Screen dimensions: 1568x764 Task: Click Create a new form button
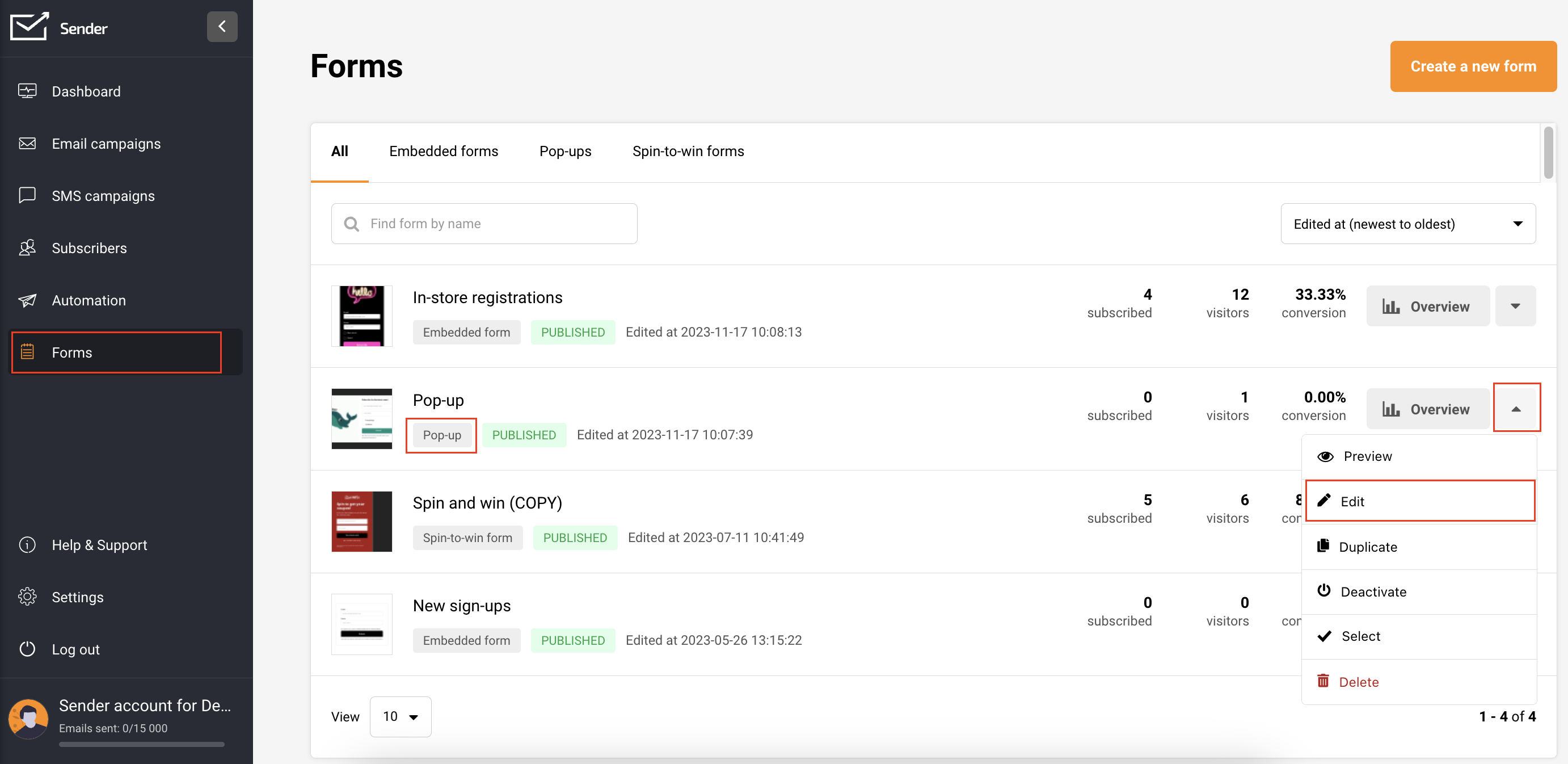1473,66
